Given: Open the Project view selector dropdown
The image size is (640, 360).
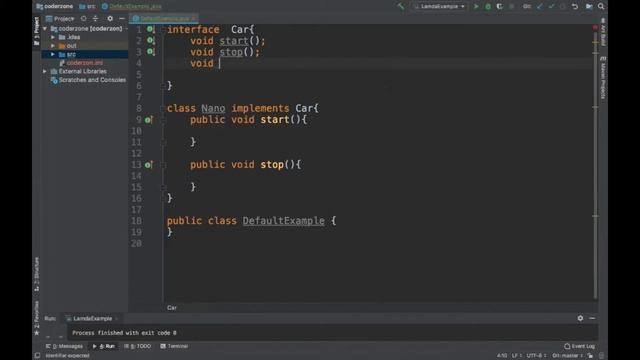Looking at the screenshot, I should click(x=60, y=18).
